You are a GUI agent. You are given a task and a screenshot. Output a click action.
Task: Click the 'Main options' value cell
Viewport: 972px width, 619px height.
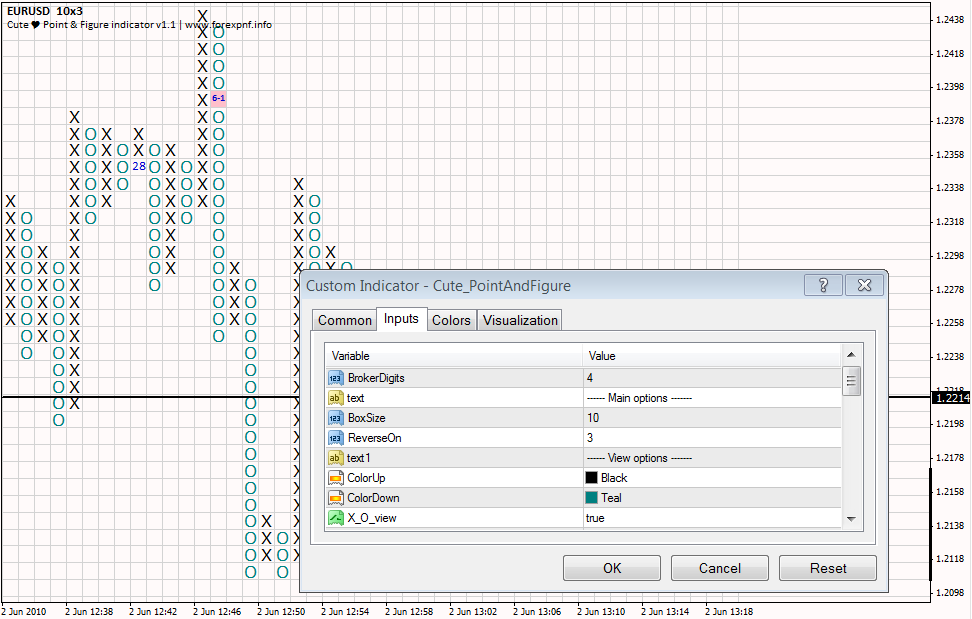click(x=712, y=398)
